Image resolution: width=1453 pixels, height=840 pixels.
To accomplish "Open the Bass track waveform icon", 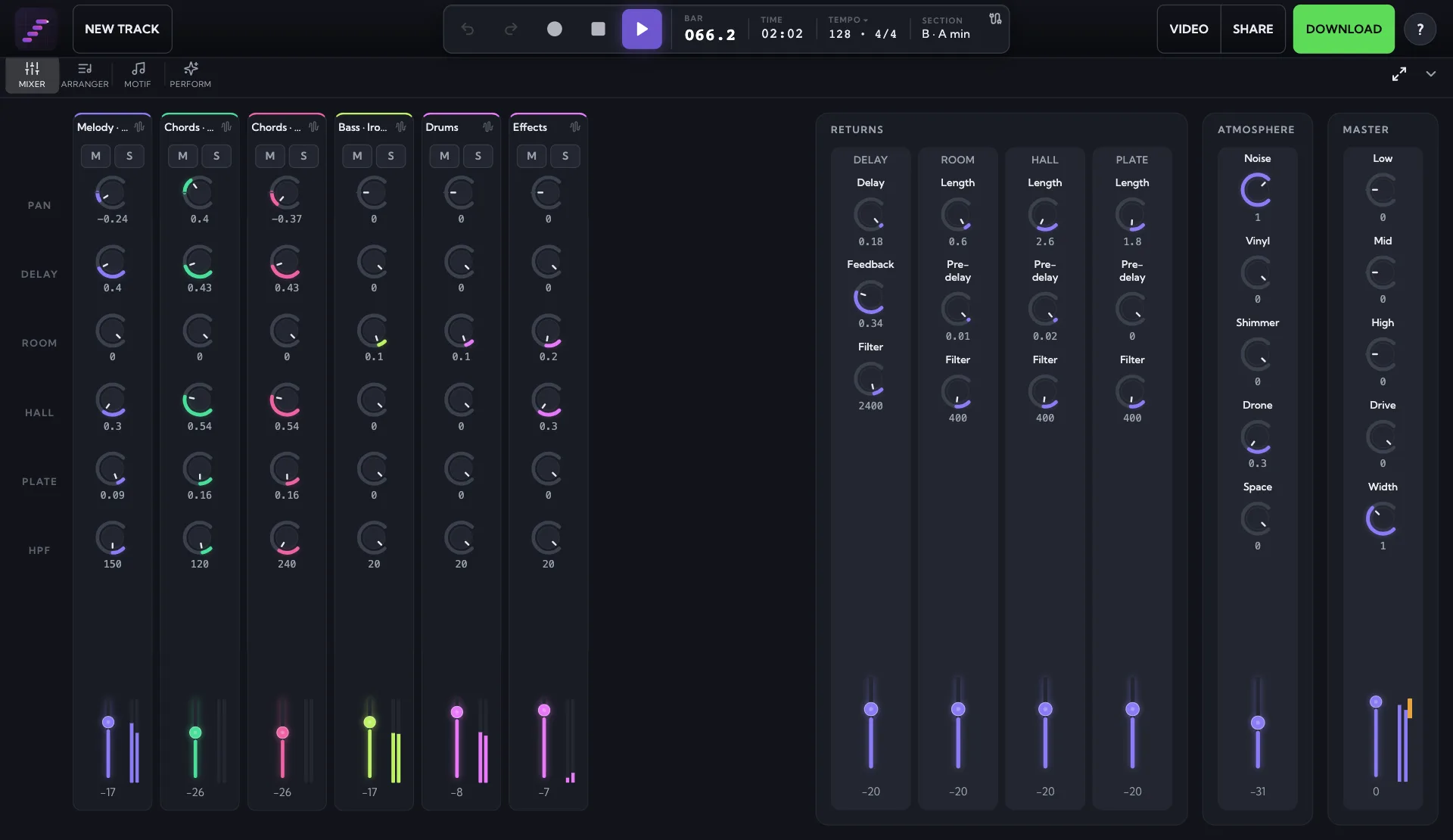I will click(400, 127).
